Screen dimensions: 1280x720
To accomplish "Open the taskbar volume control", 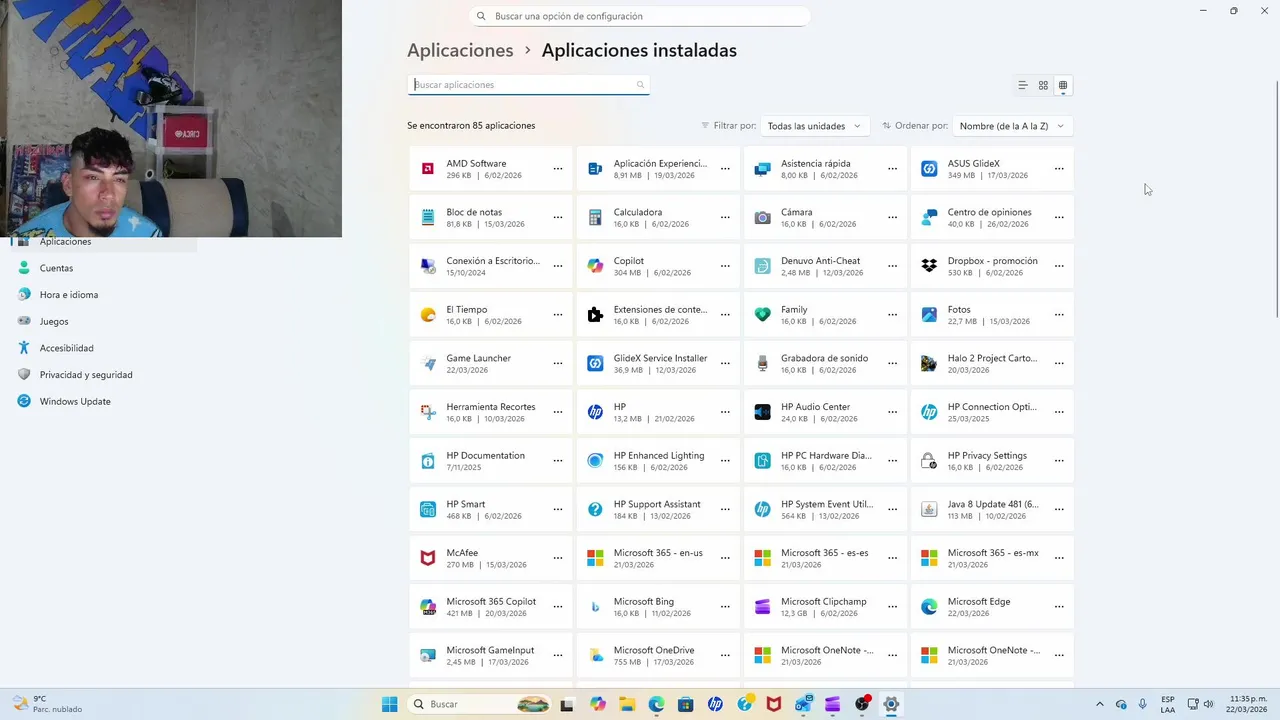I will pos(1211,704).
